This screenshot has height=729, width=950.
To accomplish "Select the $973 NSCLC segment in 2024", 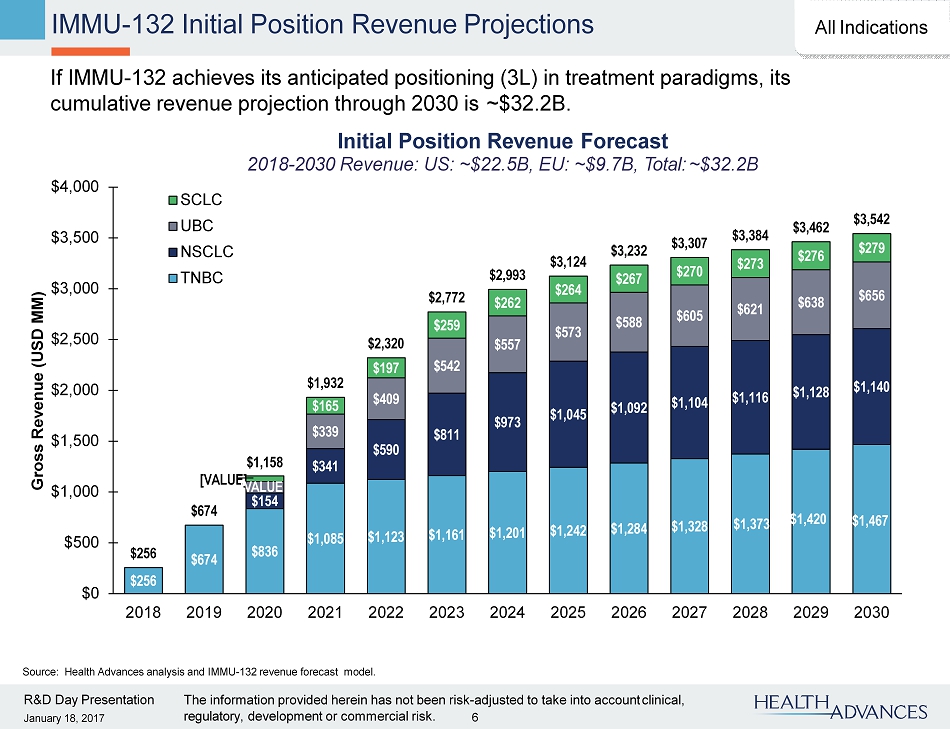I will pos(507,423).
